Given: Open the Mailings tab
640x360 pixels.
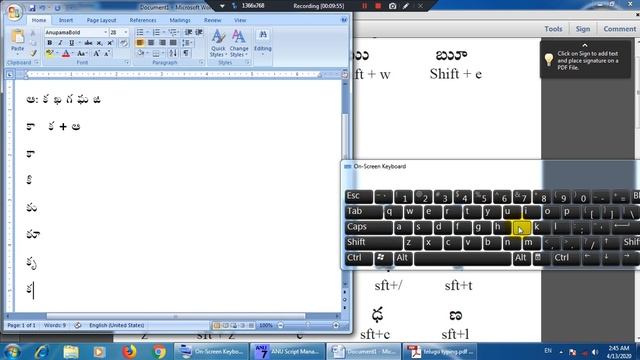Looking at the screenshot, I should coord(180,20).
